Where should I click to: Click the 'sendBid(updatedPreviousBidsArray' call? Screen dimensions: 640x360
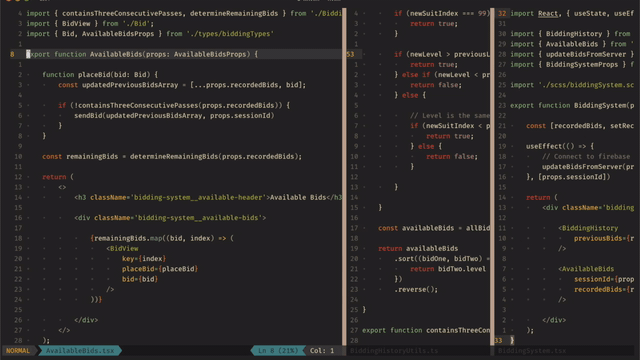click(174, 116)
